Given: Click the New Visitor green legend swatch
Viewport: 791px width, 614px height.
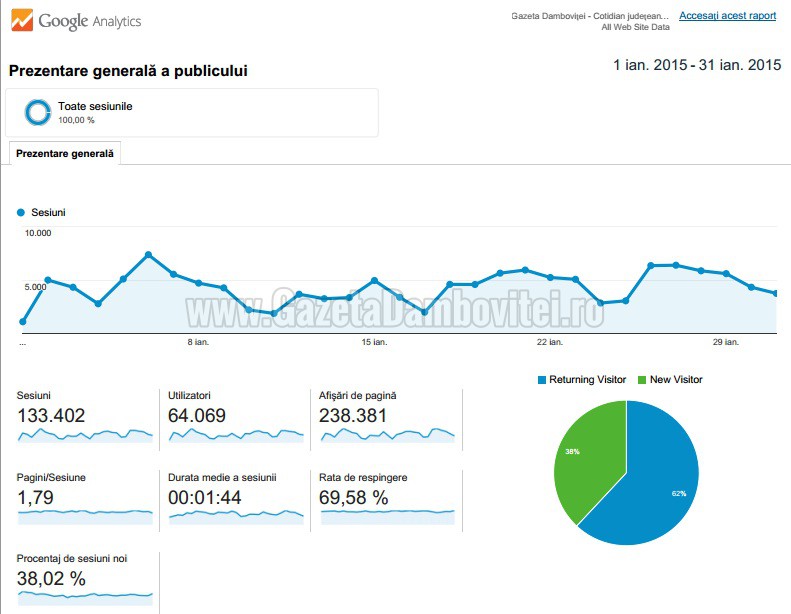Looking at the screenshot, I should point(642,380).
